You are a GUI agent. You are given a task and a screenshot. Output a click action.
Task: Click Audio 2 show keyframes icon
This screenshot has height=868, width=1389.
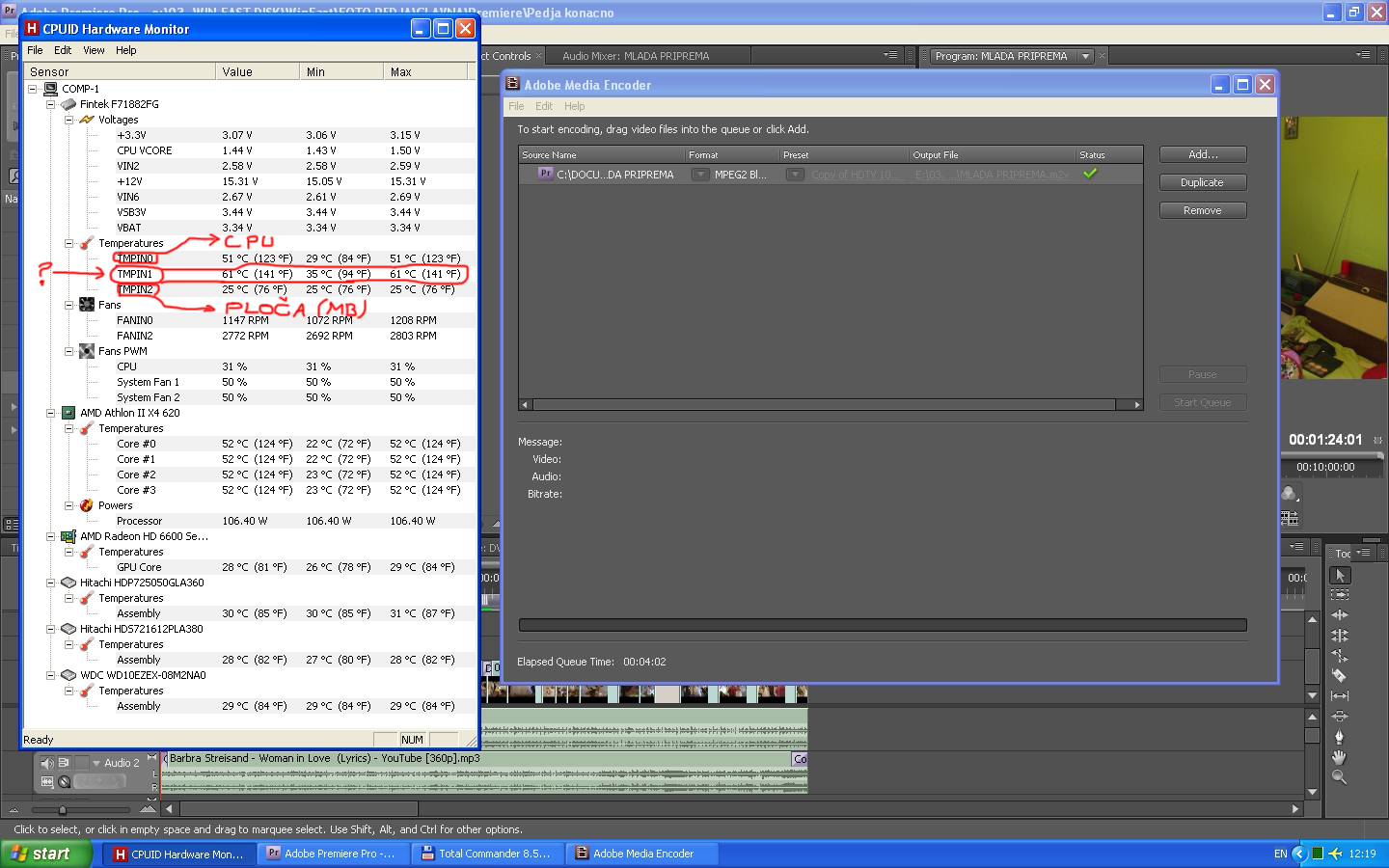click(x=64, y=782)
